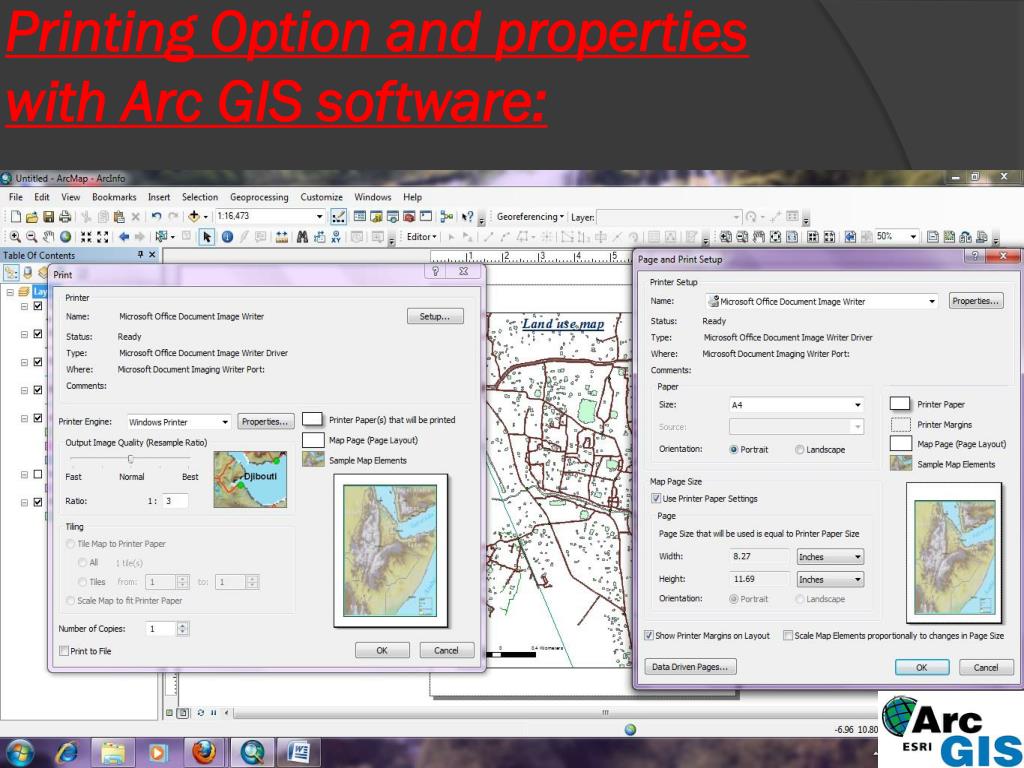Image resolution: width=1024 pixels, height=768 pixels.
Task: Open the Customize menu
Action: 321,197
